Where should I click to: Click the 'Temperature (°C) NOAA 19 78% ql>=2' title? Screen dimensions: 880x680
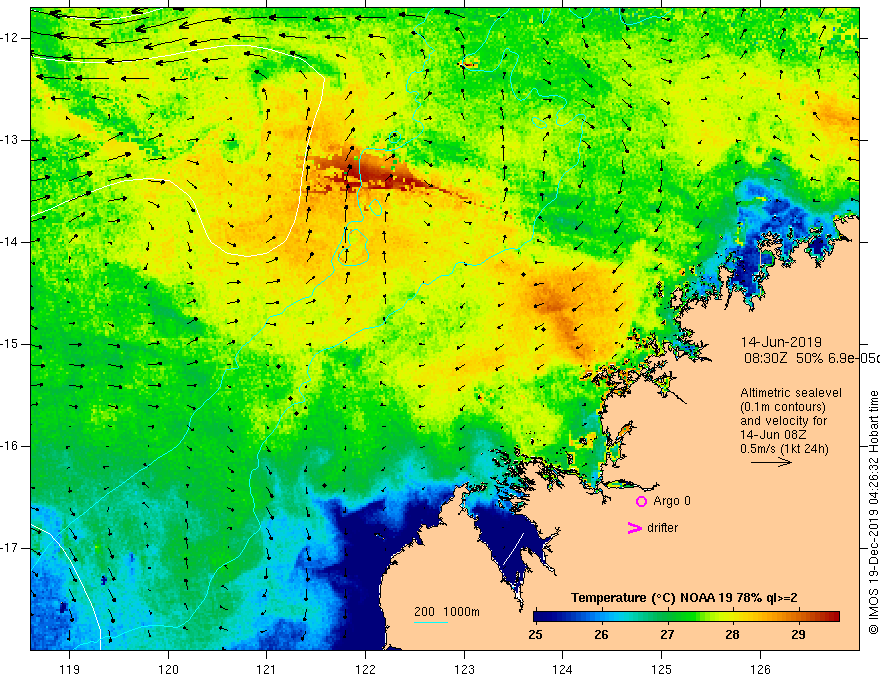tap(684, 598)
